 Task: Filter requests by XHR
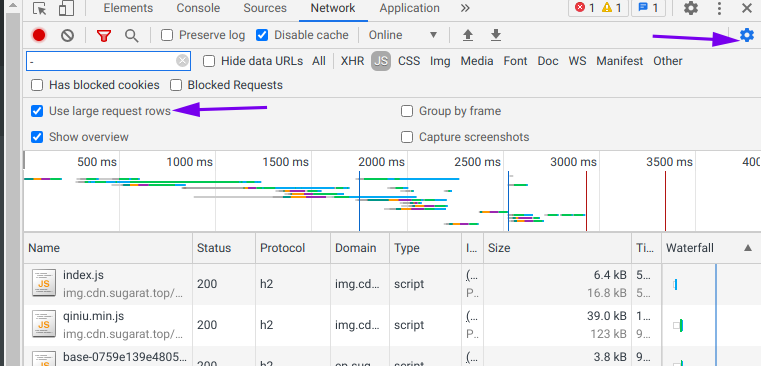352,61
